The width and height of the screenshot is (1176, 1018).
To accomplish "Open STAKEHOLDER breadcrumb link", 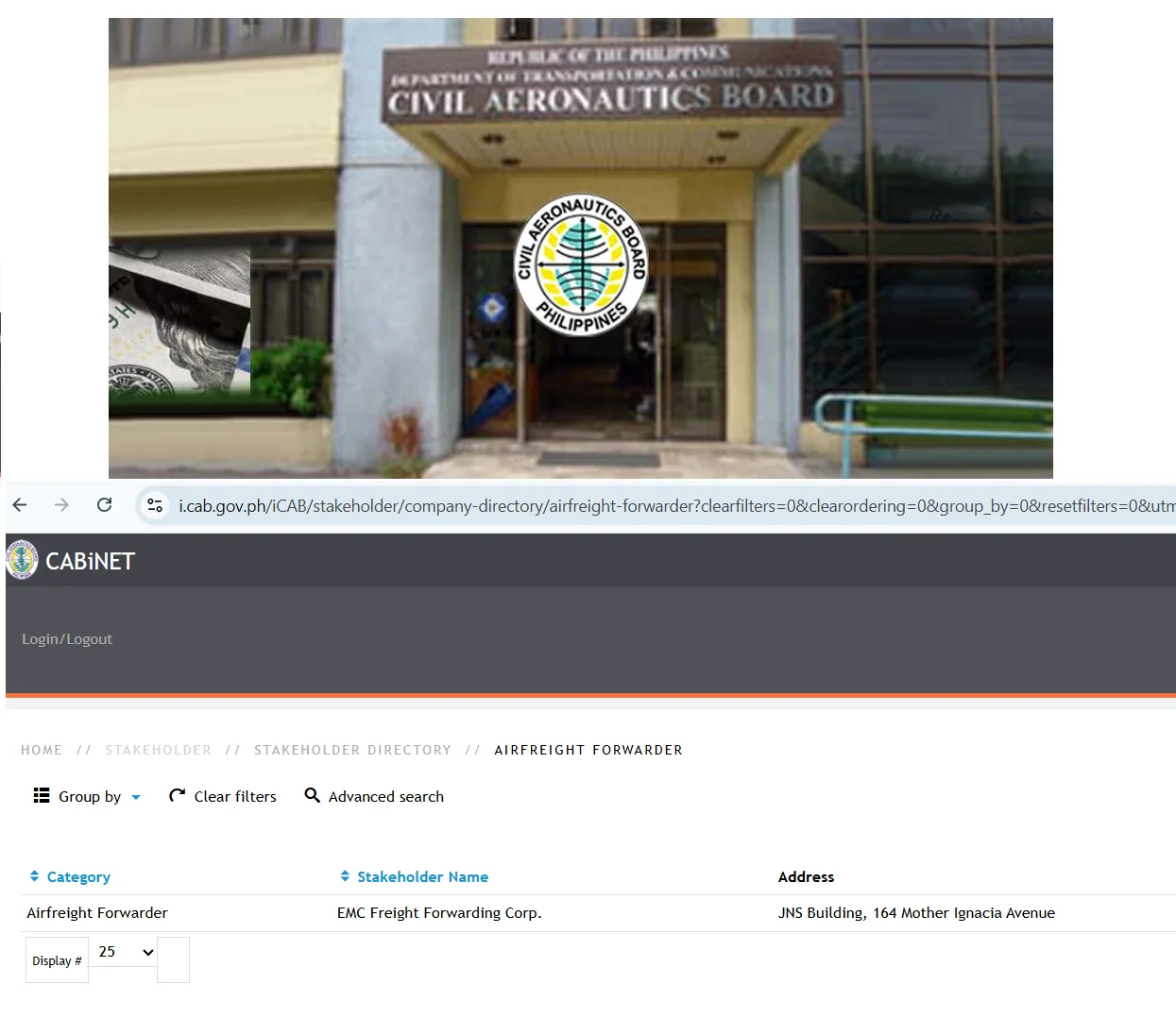I will (x=159, y=750).
